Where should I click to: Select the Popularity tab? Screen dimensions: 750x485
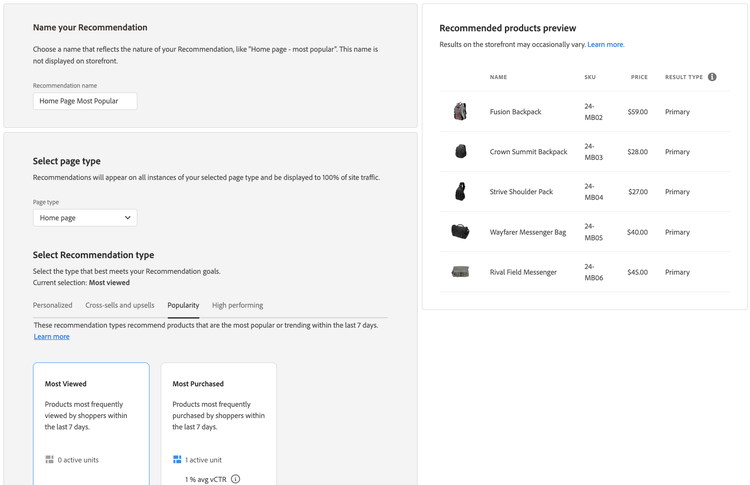click(183, 305)
